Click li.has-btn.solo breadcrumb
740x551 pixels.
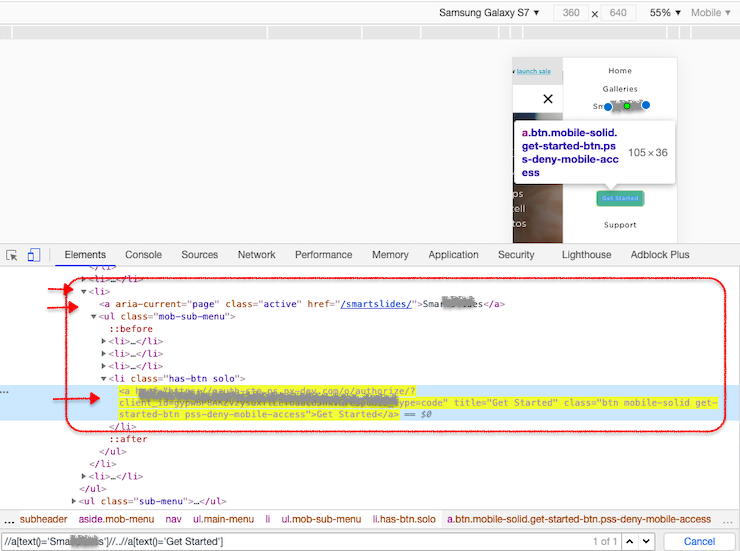tap(404, 519)
